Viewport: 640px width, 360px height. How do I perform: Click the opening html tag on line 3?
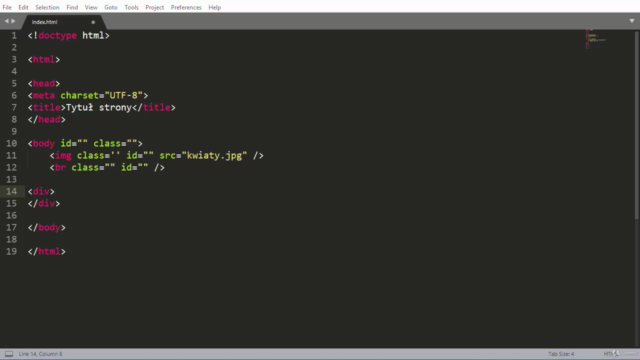[x=44, y=60]
